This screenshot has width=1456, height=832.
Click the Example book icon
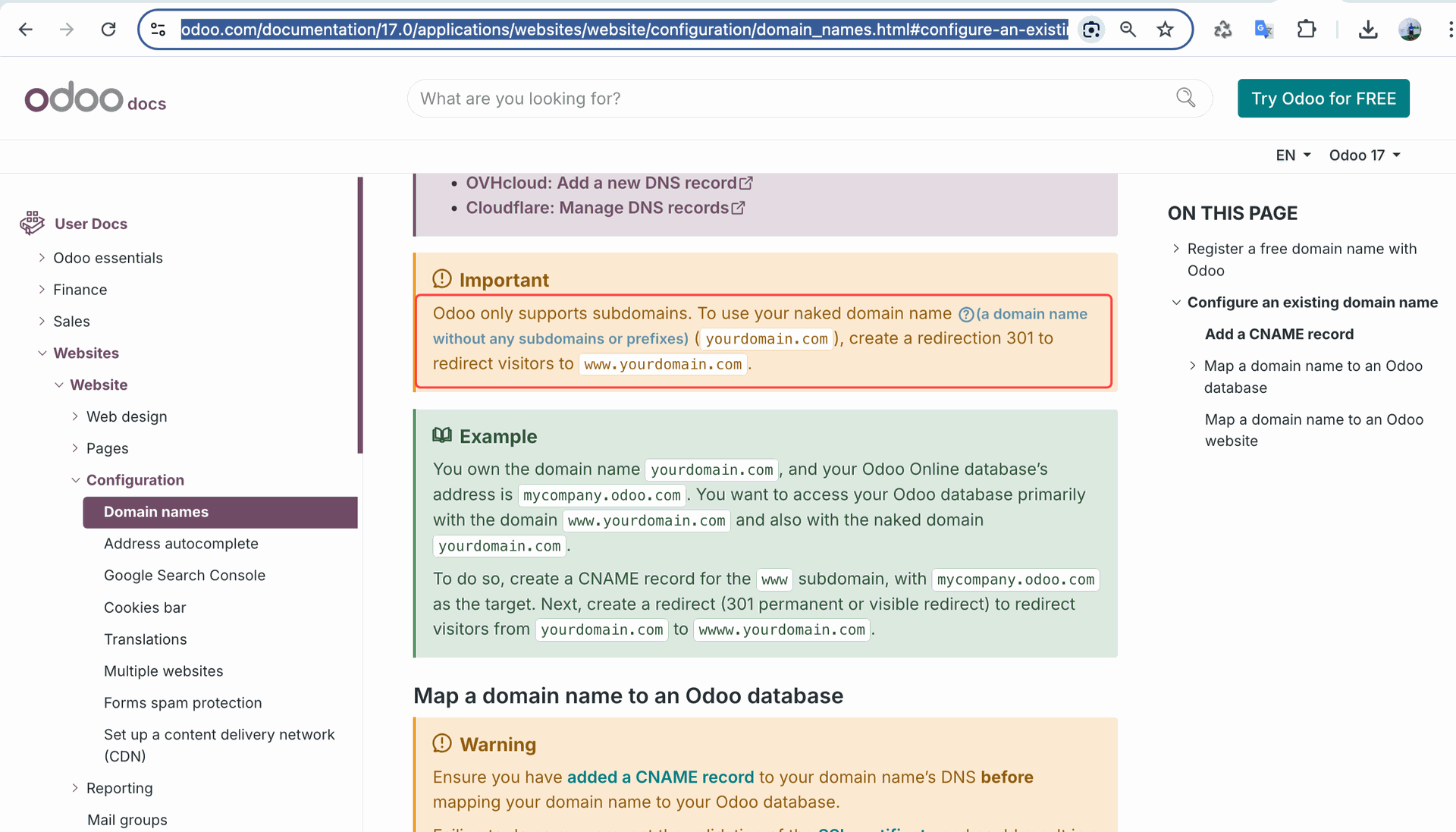[x=442, y=435]
